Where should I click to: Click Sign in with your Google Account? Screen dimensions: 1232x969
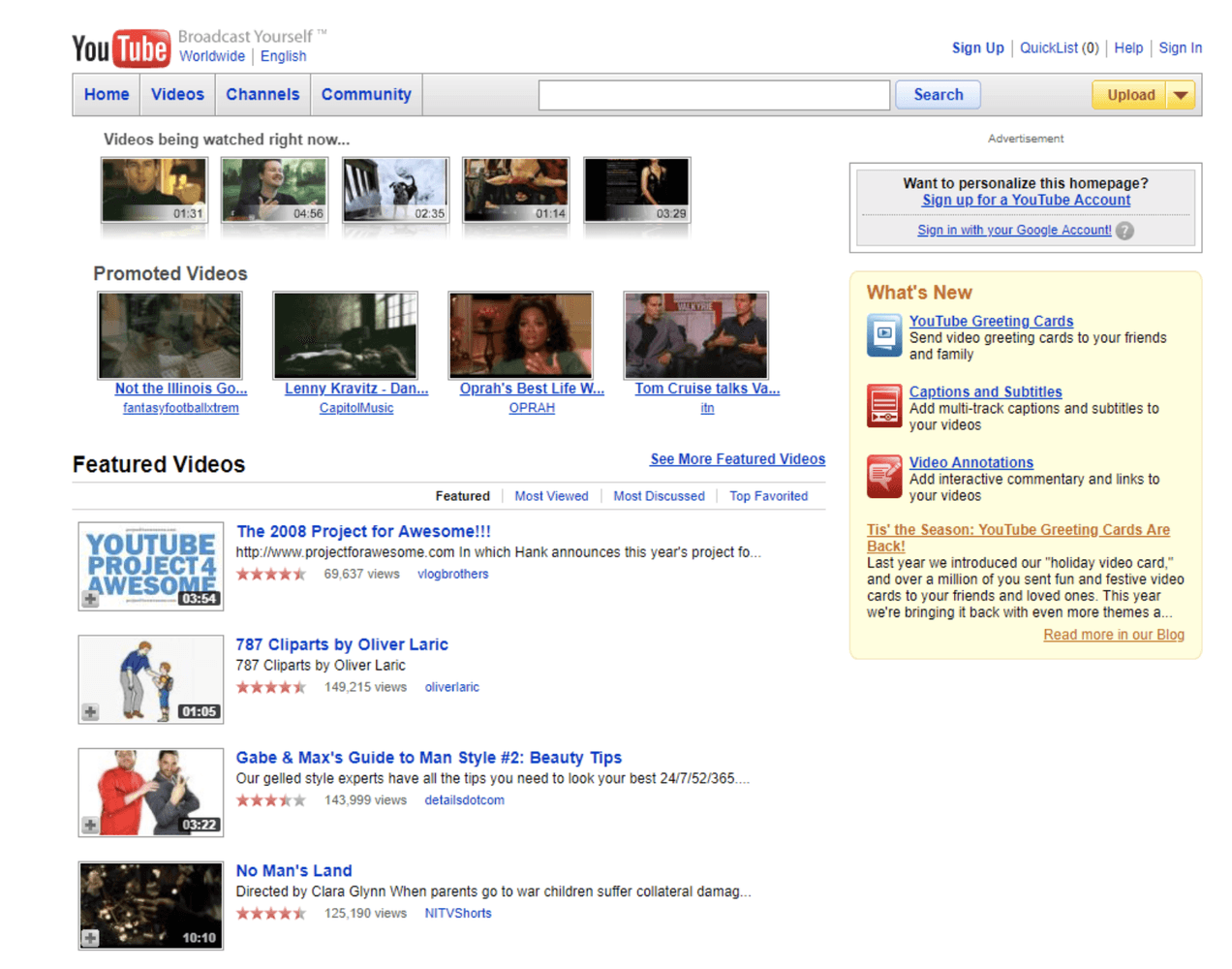pos(1014,231)
